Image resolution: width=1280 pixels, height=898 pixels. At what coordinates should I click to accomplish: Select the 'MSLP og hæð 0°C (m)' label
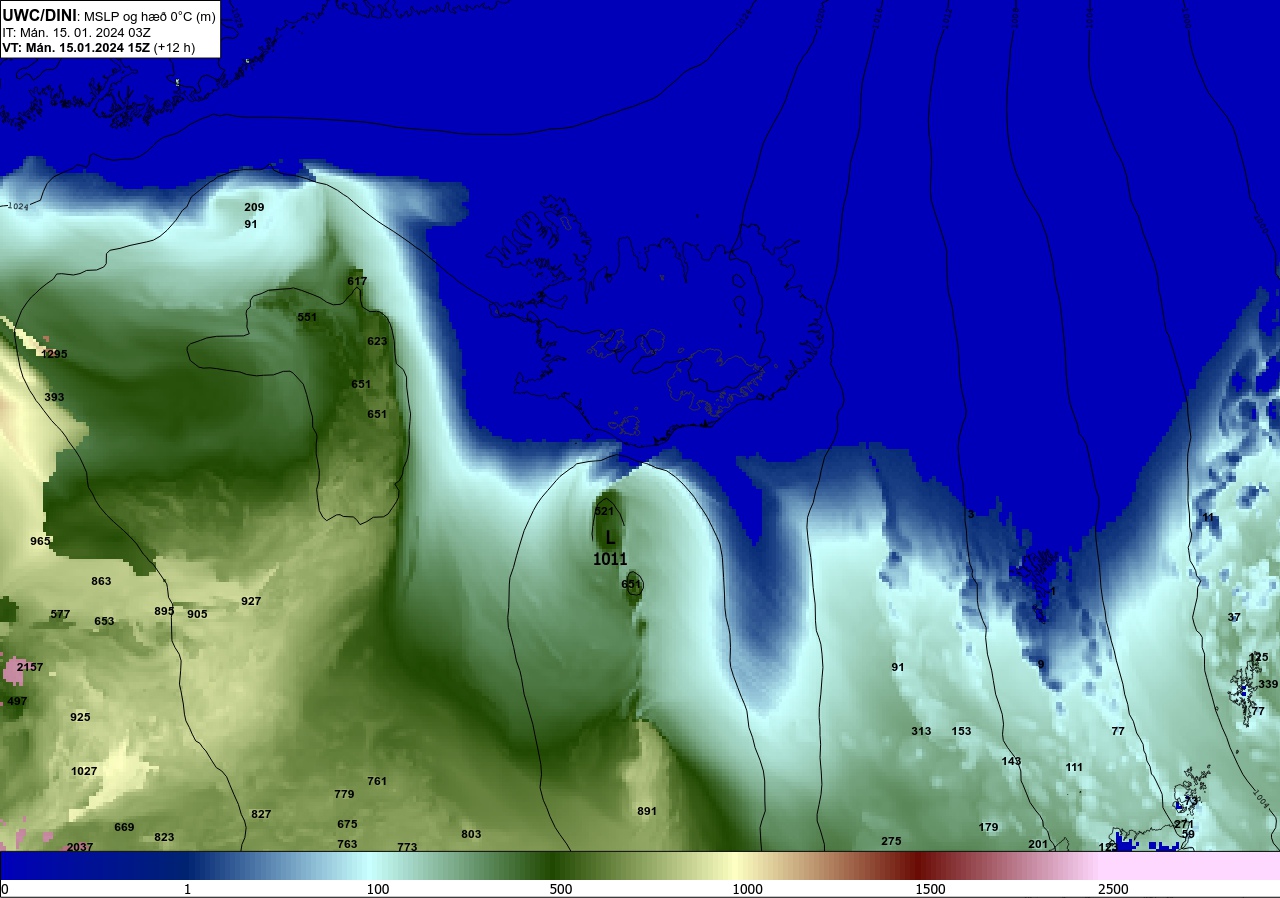click(x=149, y=16)
